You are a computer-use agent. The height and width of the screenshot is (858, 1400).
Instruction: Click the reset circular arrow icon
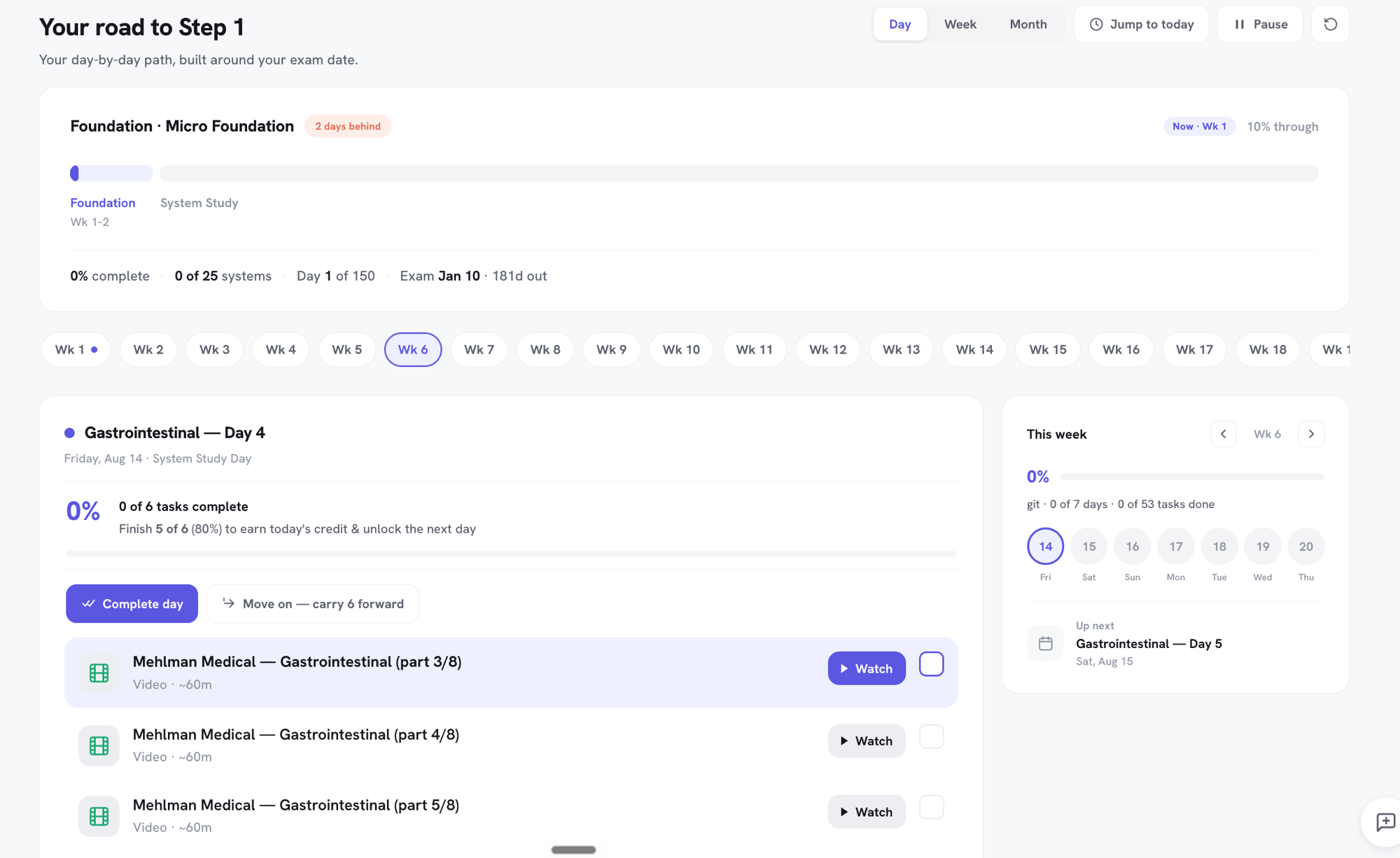tap(1330, 24)
